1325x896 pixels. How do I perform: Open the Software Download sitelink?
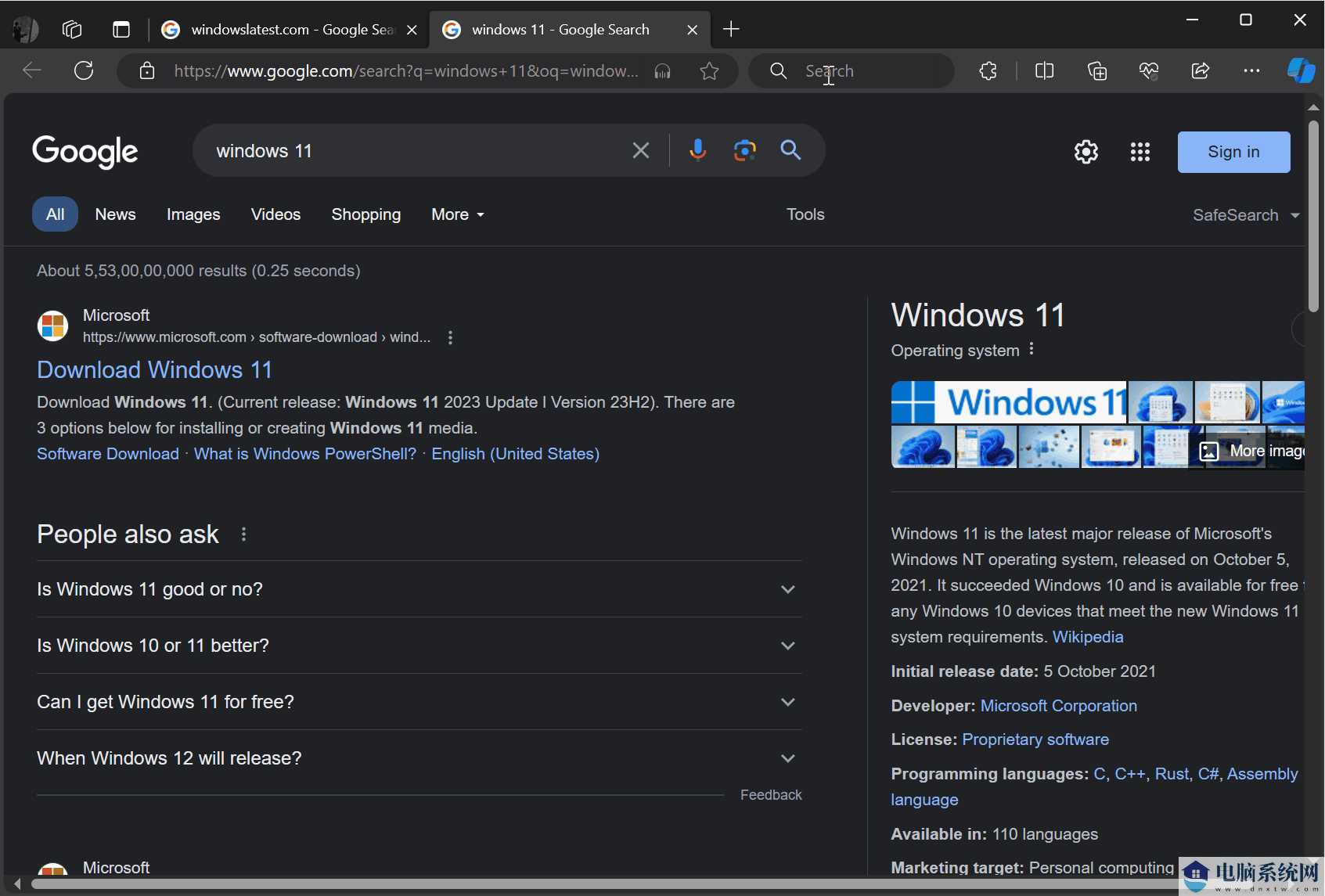(x=108, y=454)
